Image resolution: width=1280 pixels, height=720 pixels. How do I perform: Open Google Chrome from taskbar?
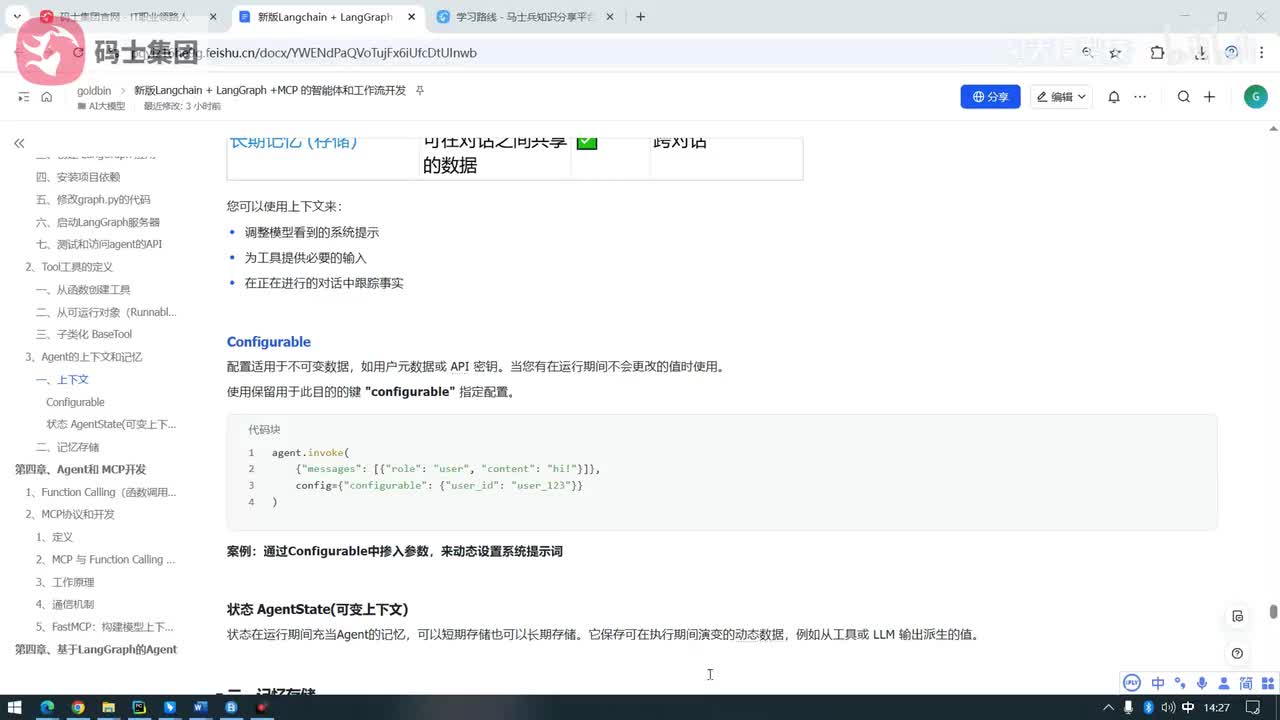click(x=78, y=707)
